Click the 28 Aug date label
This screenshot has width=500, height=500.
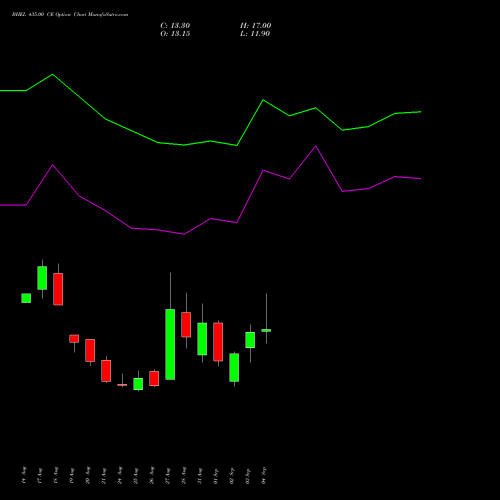pos(184,475)
